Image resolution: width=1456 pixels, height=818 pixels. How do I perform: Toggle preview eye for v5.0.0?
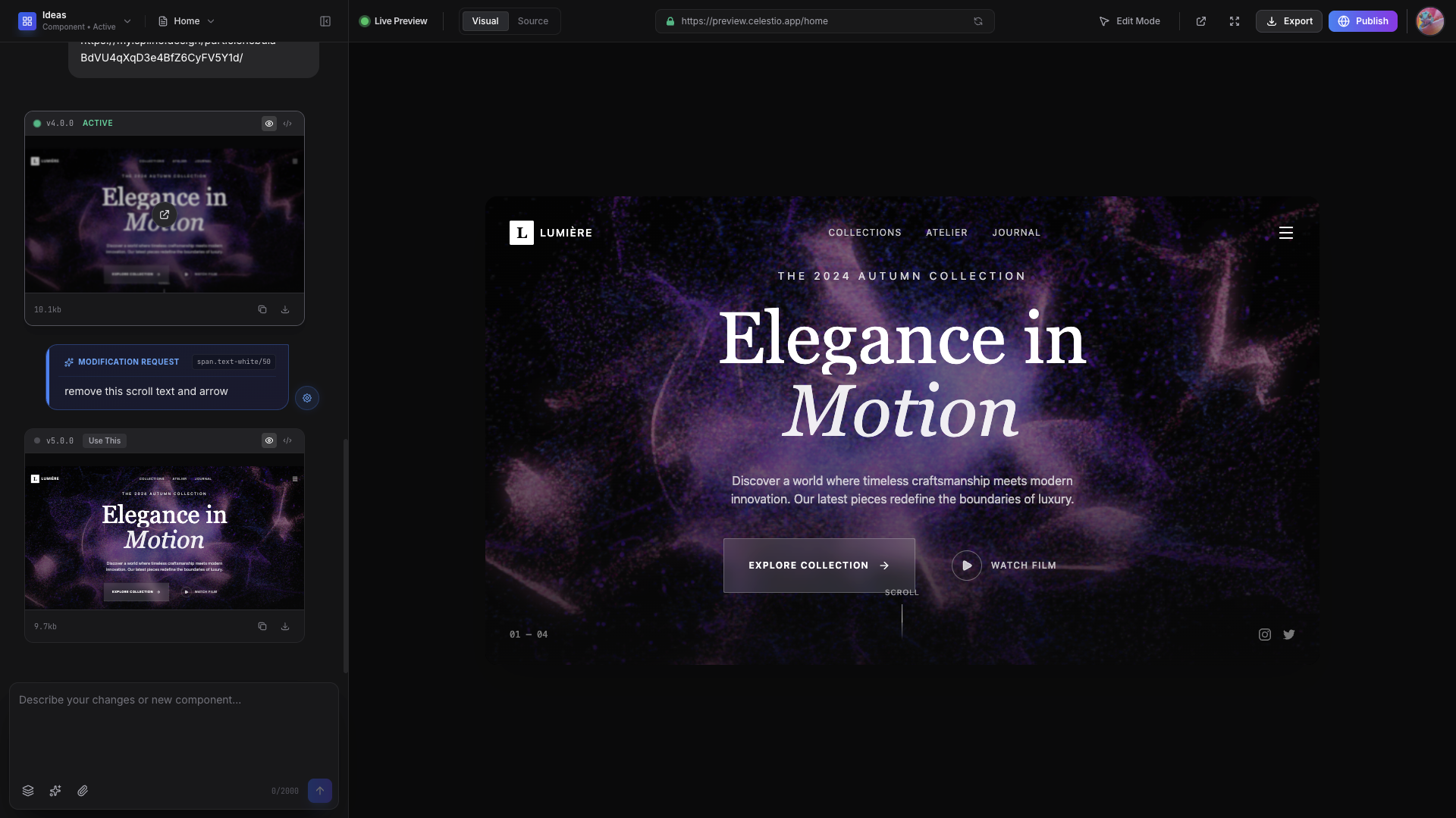(x=269, y=440)
